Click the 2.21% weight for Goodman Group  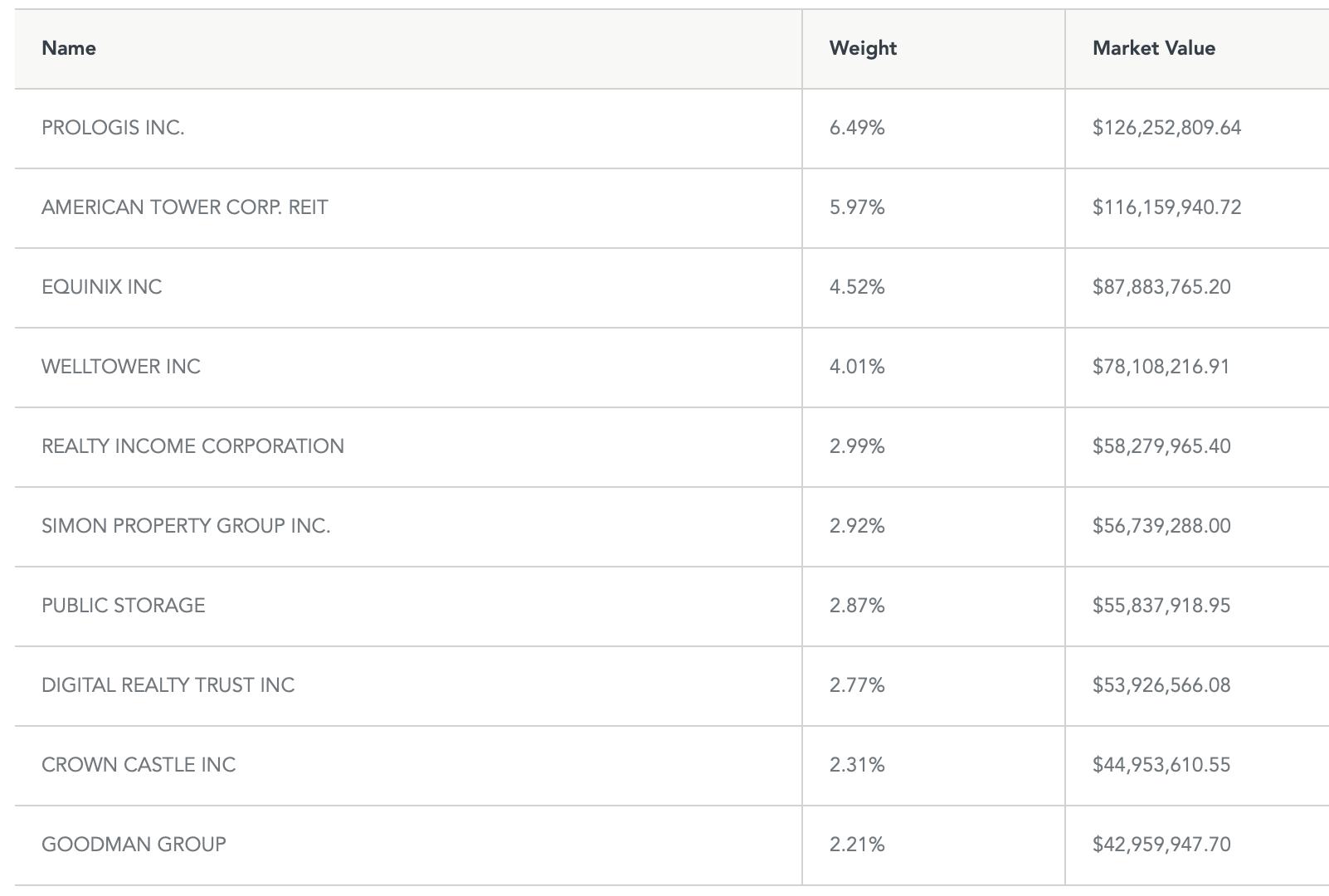pyautogui.click(x=857, y=845)
